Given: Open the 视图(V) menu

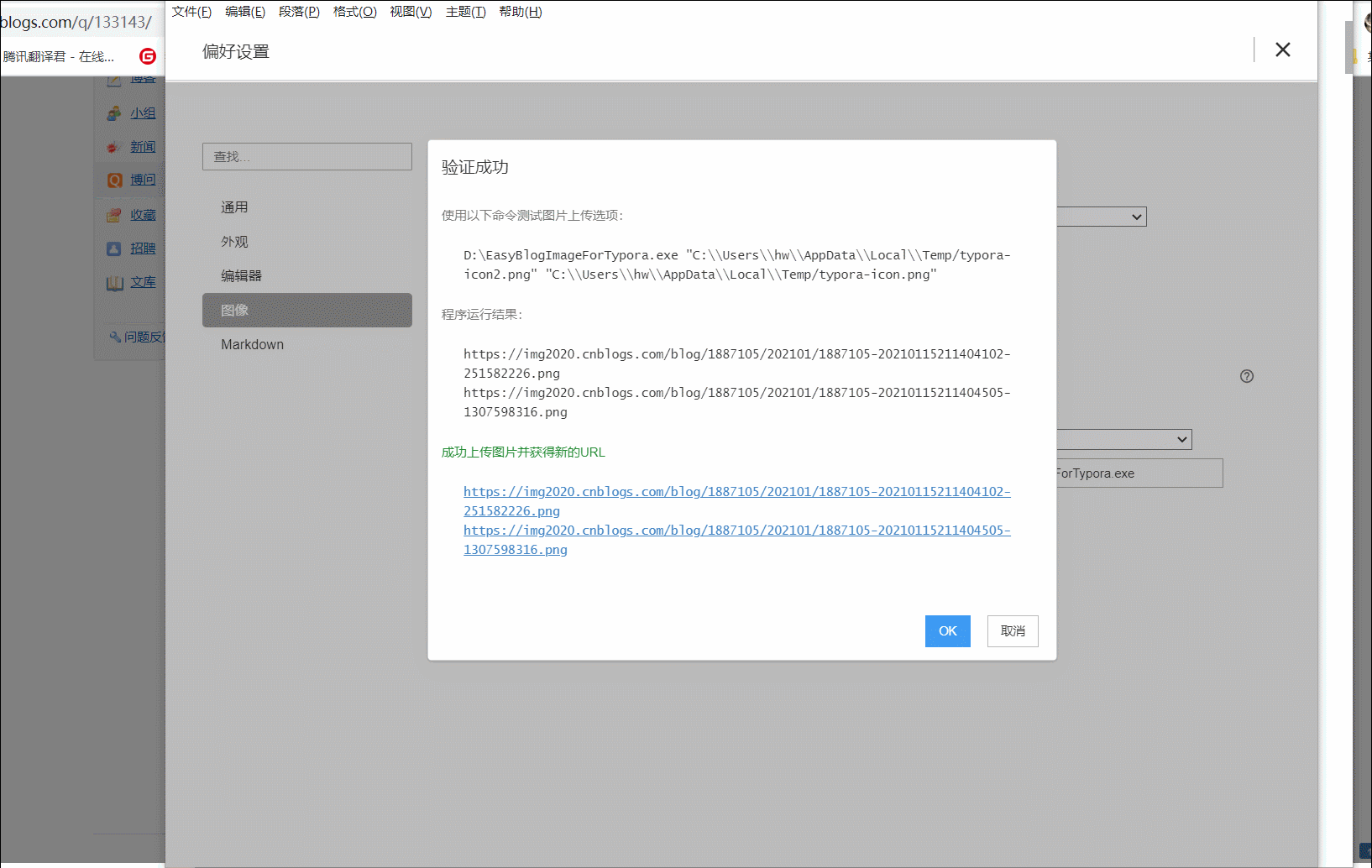Looking at the screenshot, I should [x=411, y=12].
